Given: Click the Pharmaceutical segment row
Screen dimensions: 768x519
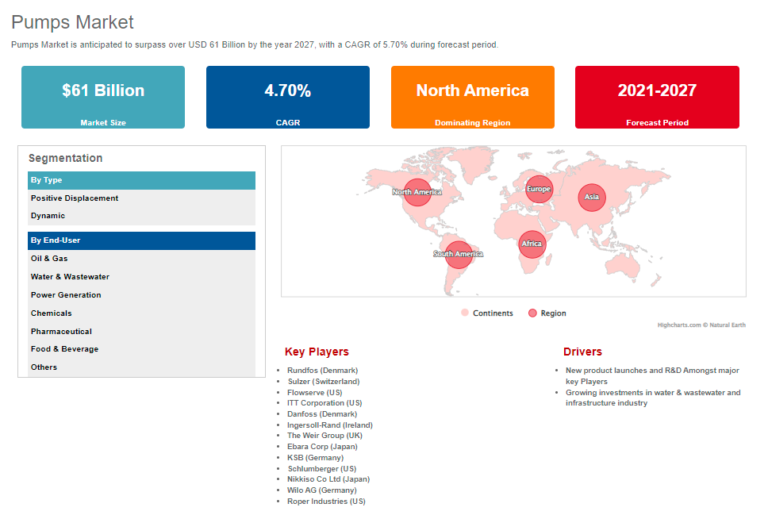Looking at the screenshot, I should (61, 331).
